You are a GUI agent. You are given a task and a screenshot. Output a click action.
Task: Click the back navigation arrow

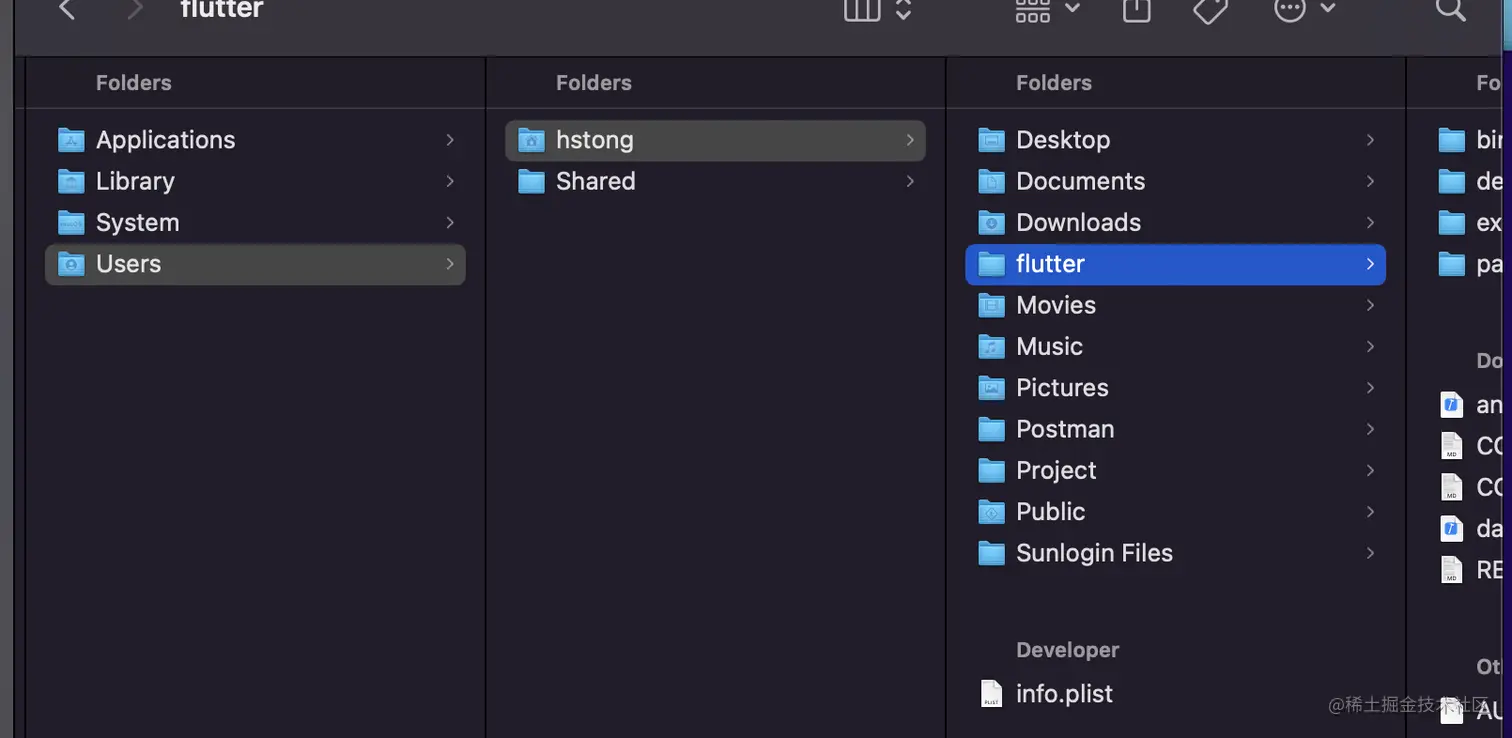(67, 10)
